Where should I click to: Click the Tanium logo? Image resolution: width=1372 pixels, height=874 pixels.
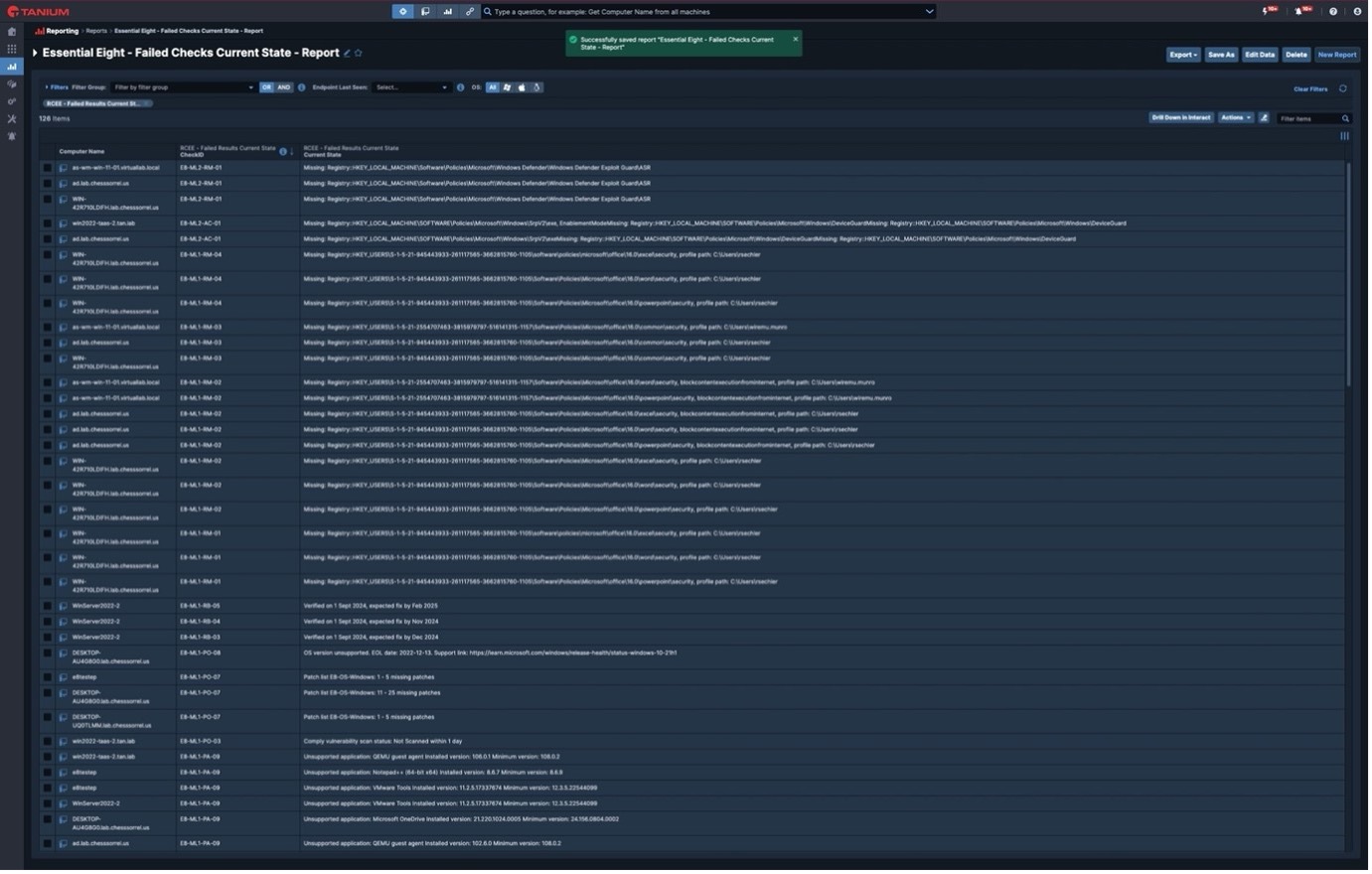[39, 12]
